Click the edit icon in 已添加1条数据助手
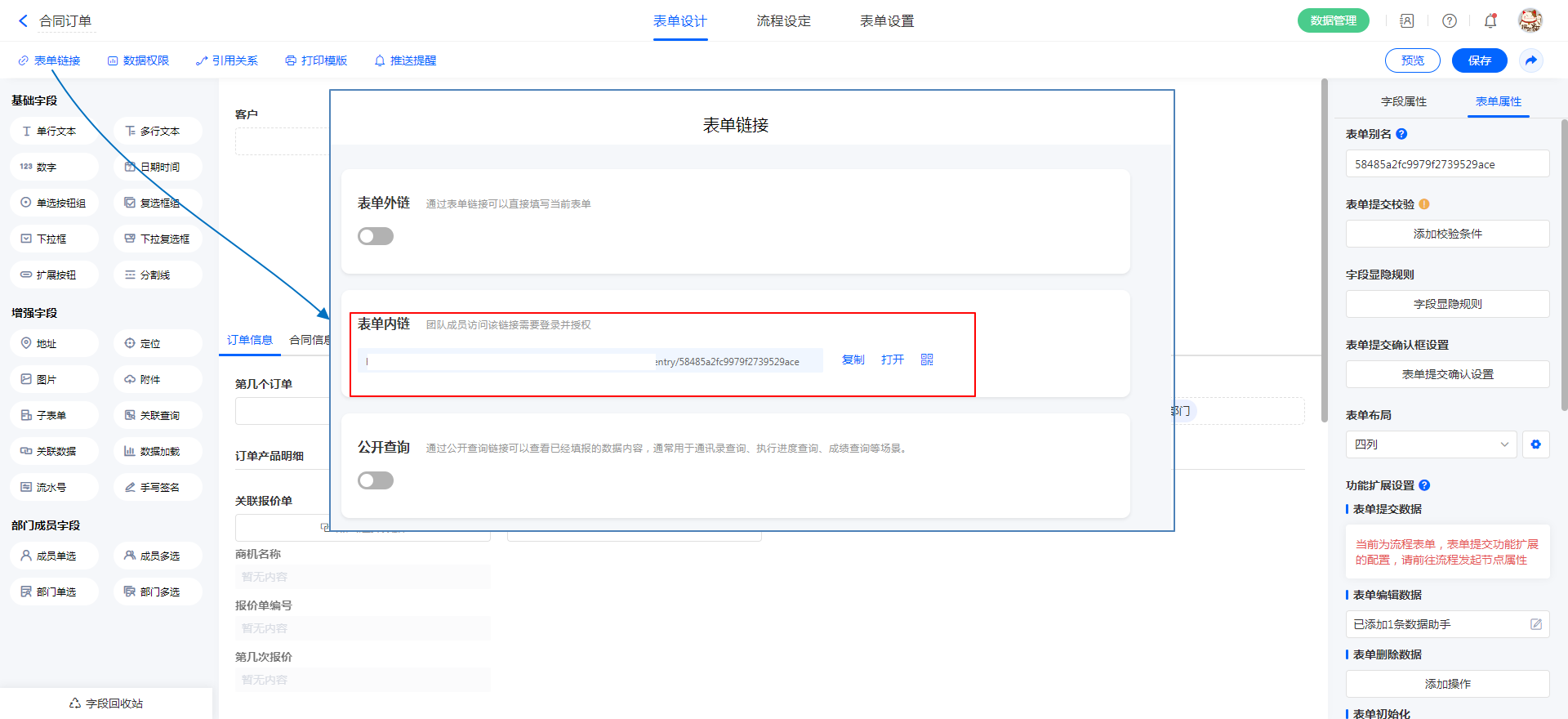This screenshot has height=719, width=1568. point(1535,624)
